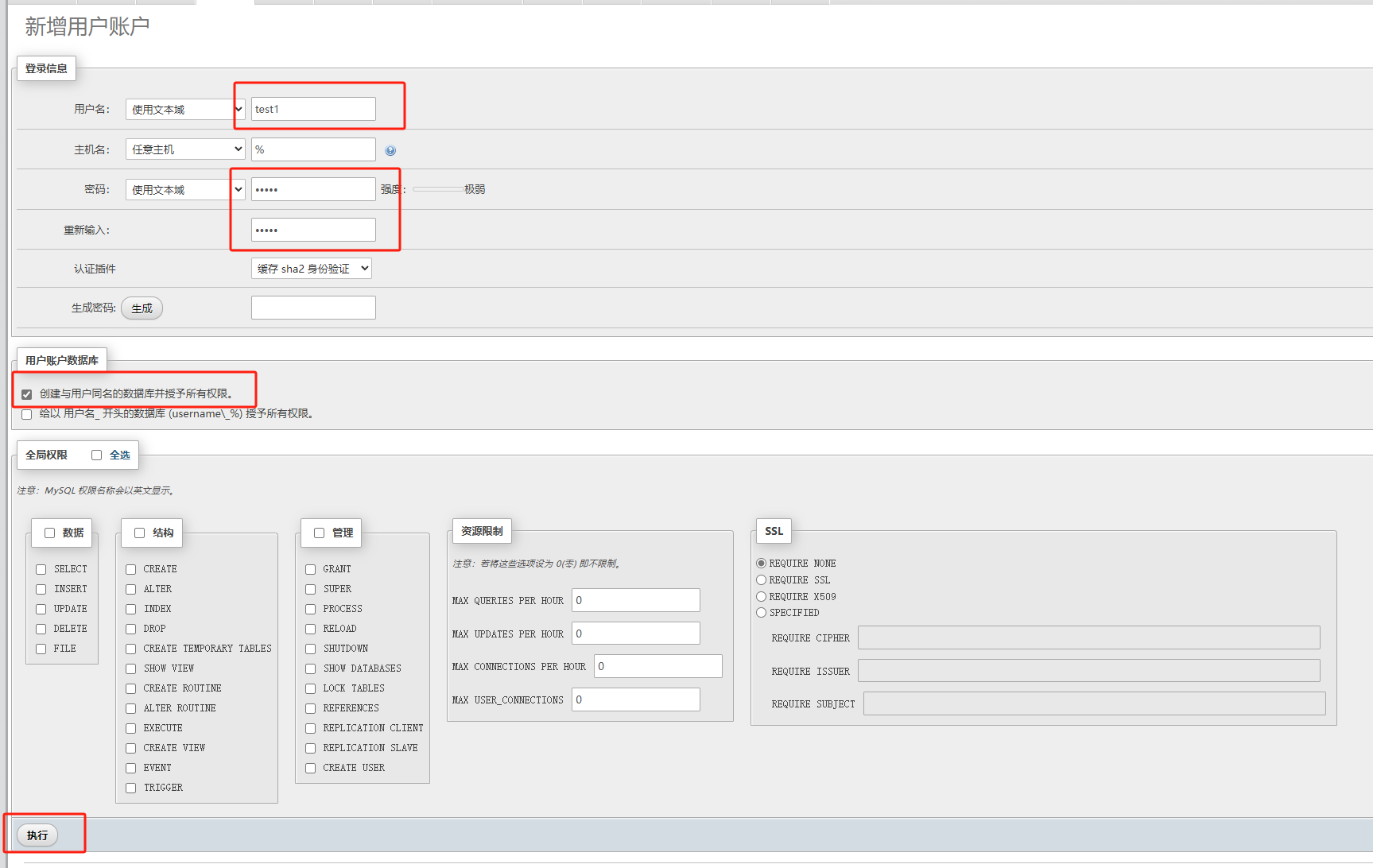Check the GRANT privilege checkbox
Screen dimensions: 1373x868
coord(311,569)
